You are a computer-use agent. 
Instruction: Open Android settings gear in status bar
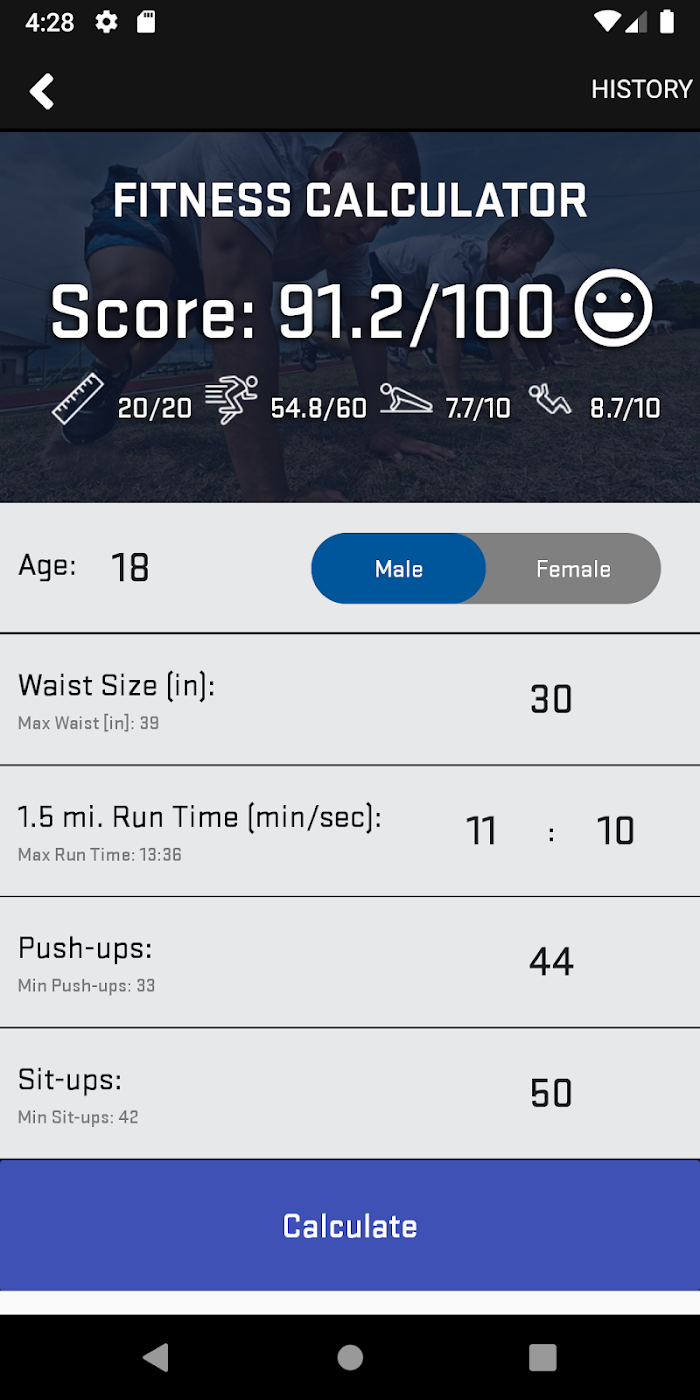pos(106,22)
